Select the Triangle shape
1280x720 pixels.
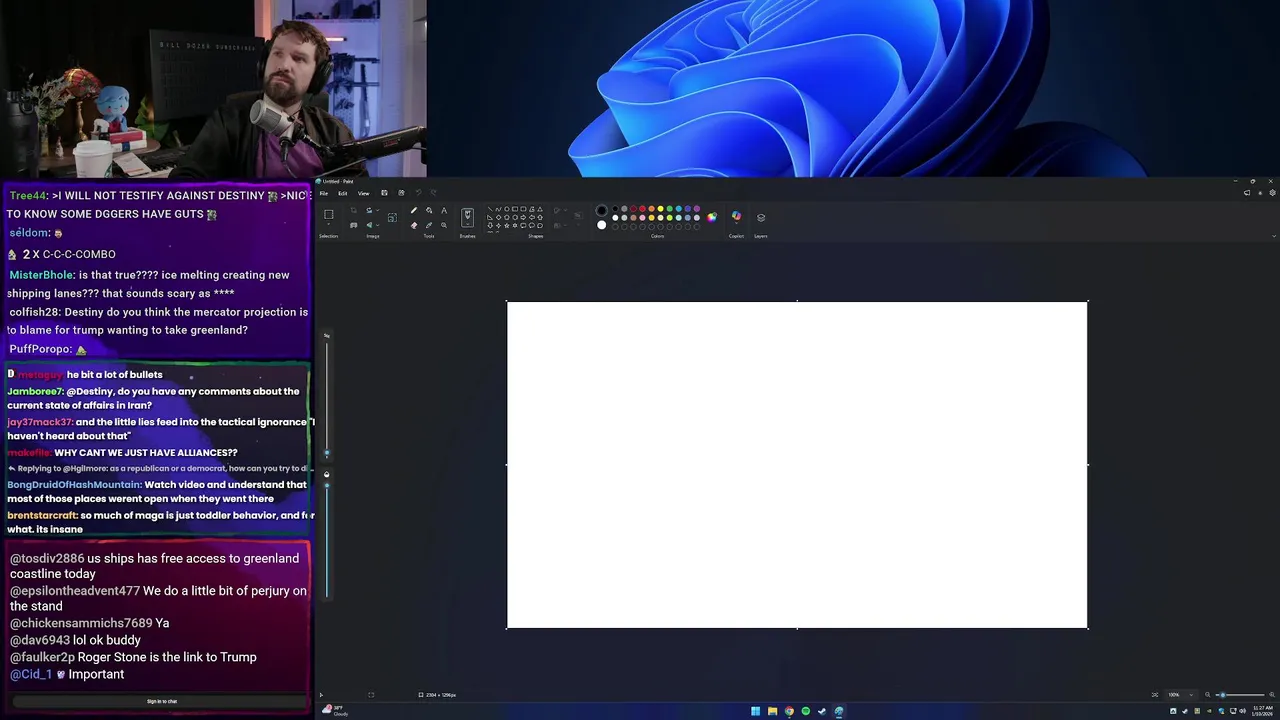[x=540, y=209]
